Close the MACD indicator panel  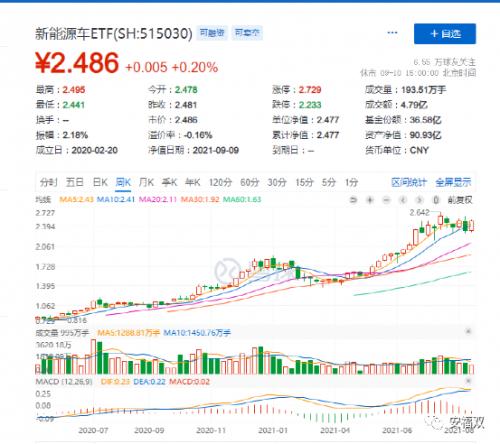468,381
